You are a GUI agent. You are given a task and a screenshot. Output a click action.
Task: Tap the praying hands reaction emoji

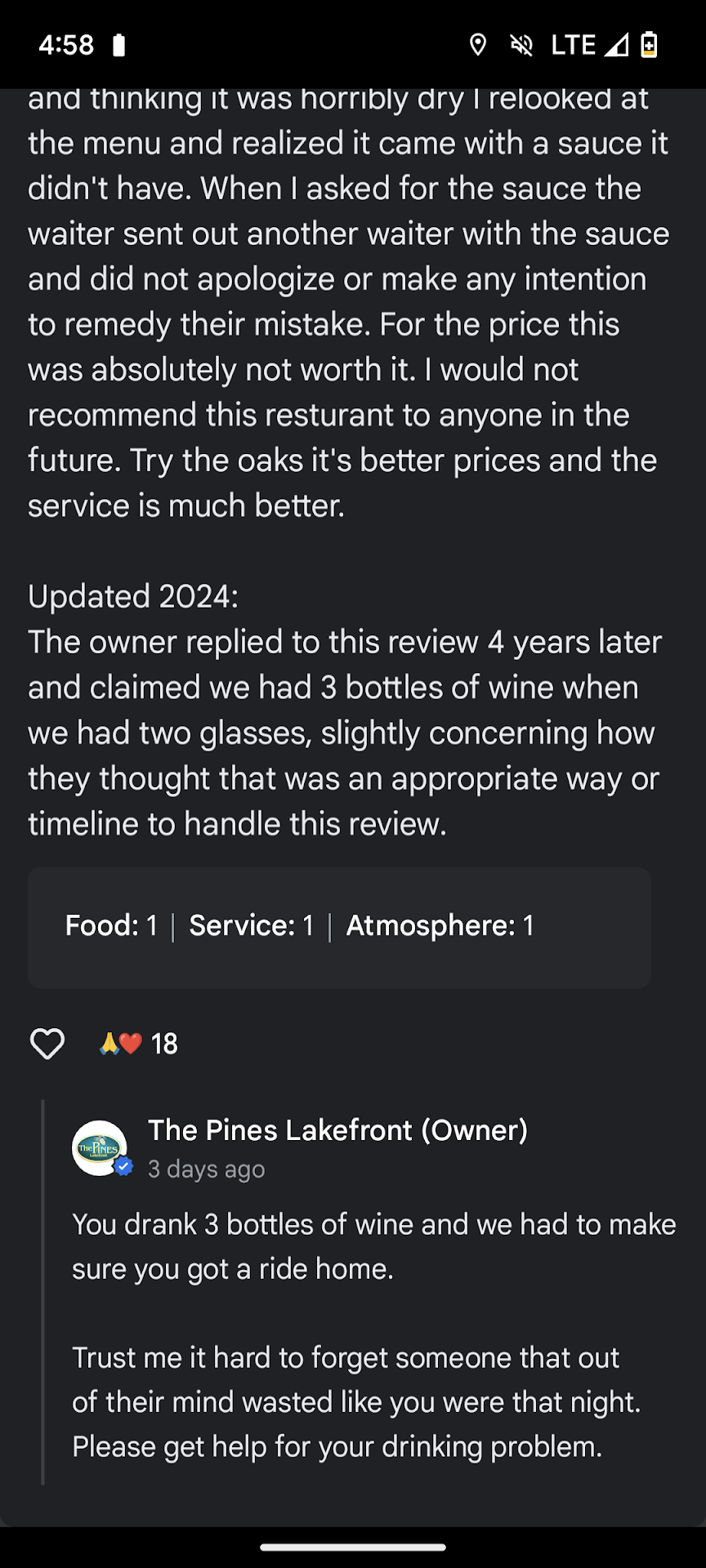(x=109, y=1044)
